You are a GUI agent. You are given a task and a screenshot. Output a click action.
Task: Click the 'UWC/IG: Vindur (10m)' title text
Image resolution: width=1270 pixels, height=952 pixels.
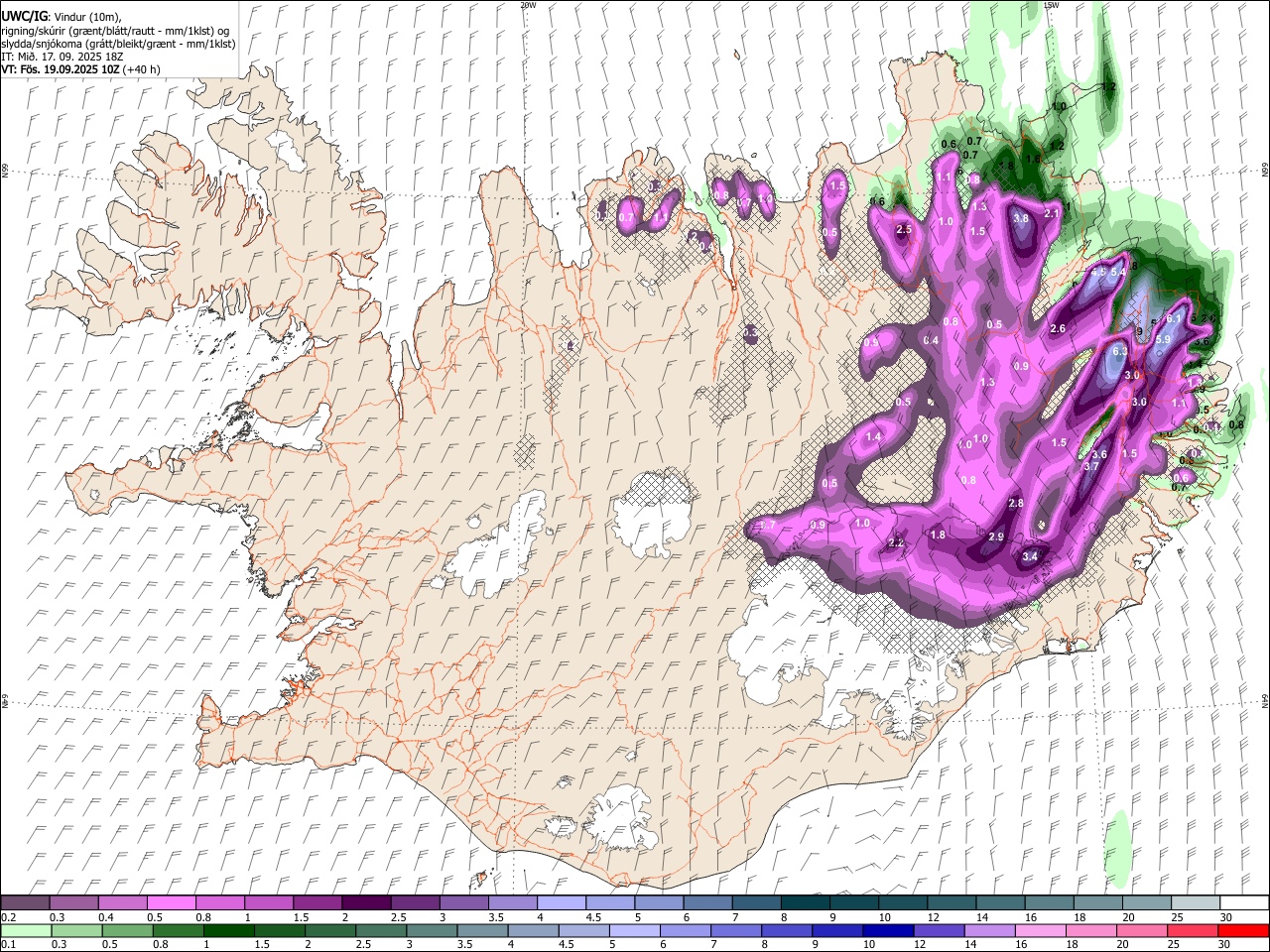click(63, 17)
